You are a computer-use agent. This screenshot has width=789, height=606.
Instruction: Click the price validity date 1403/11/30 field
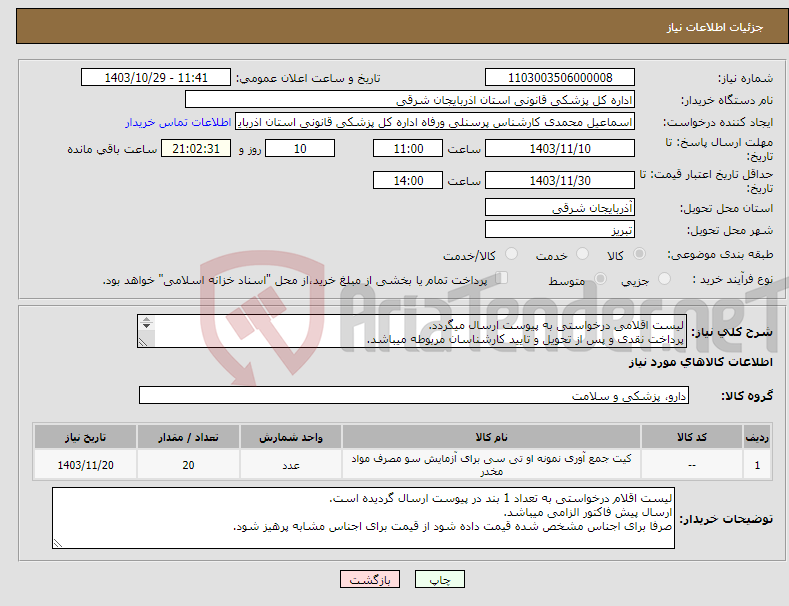point(560,180)
